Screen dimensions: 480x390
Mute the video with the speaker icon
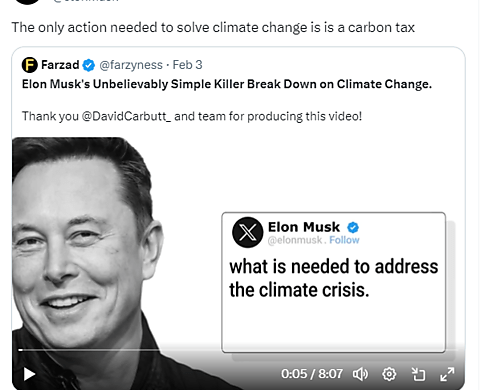click(360, 374)
